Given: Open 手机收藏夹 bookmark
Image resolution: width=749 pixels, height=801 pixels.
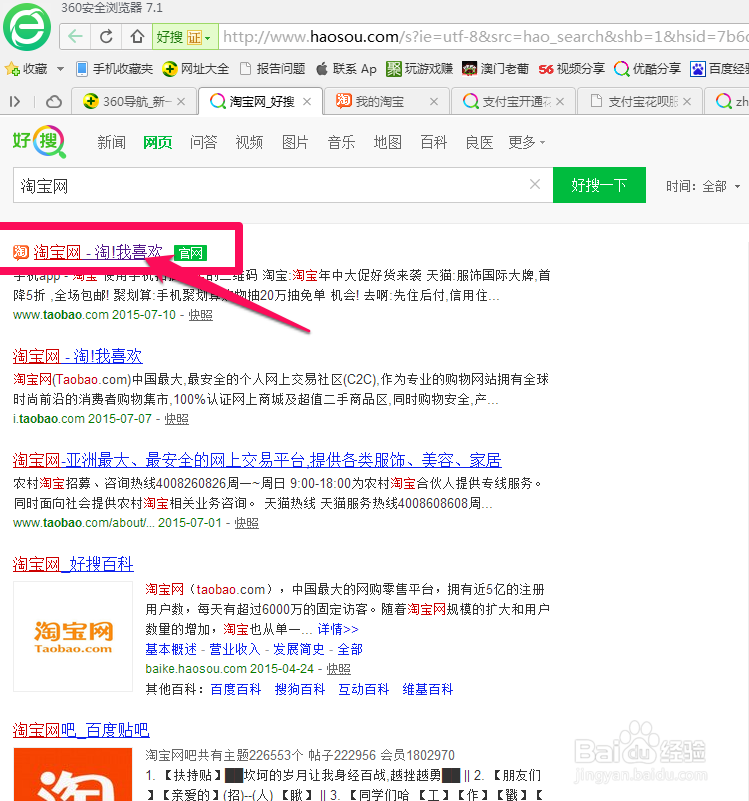Looking at the screenshot, I should (x=114, y=68).
